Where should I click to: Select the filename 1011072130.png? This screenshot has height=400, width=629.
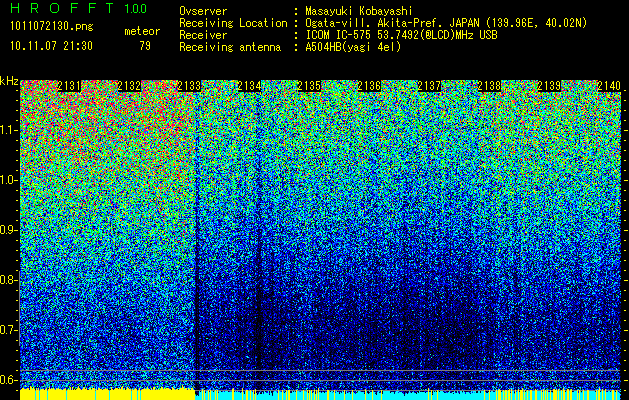(x=52, y=27)
